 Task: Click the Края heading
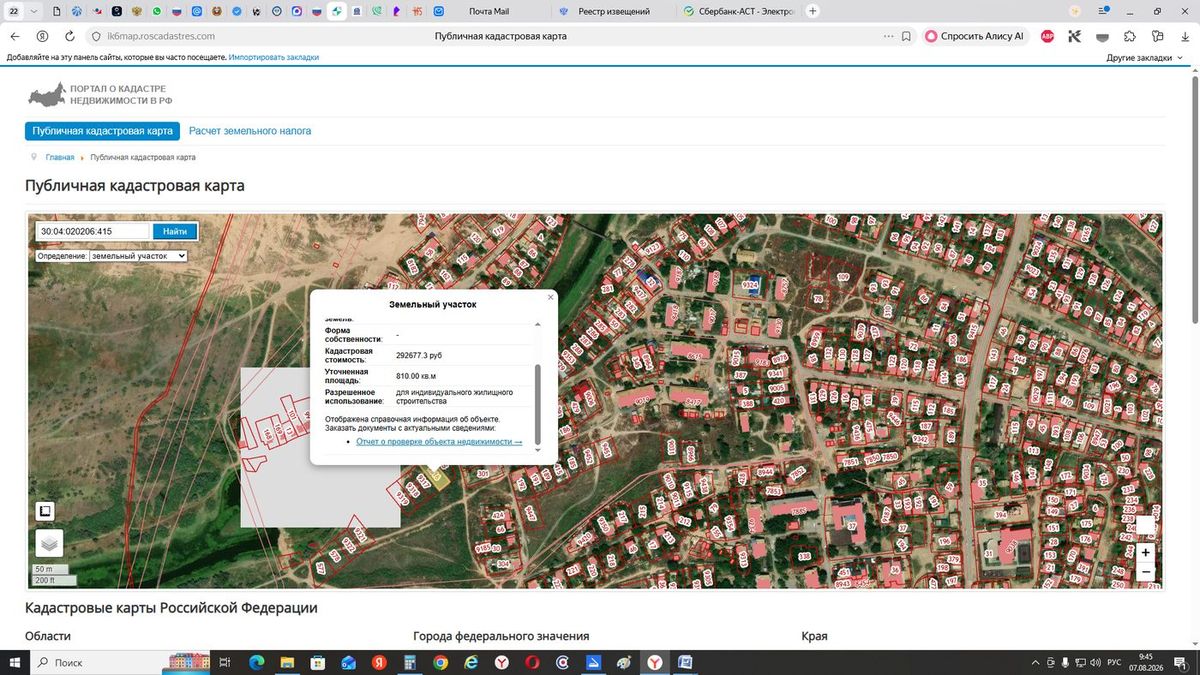pyautogui.click(x=814, y=636)
